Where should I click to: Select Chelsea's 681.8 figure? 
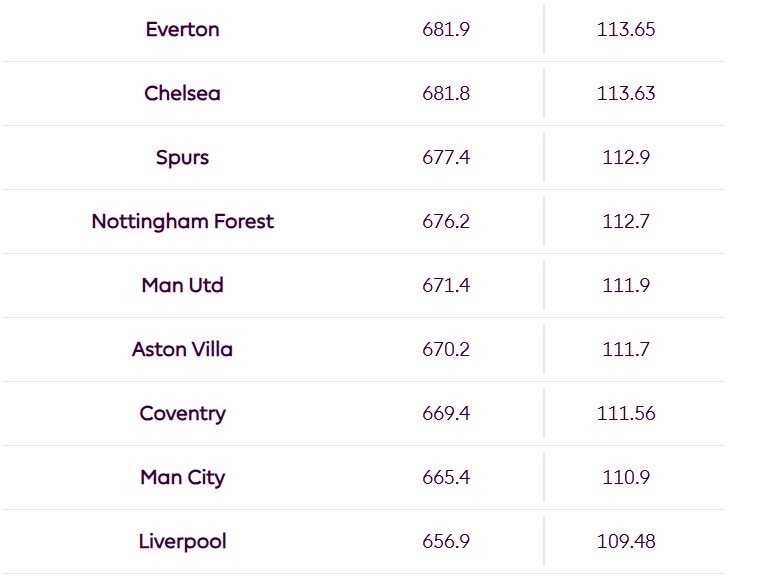pyautogui.click(x=446, y=93)
